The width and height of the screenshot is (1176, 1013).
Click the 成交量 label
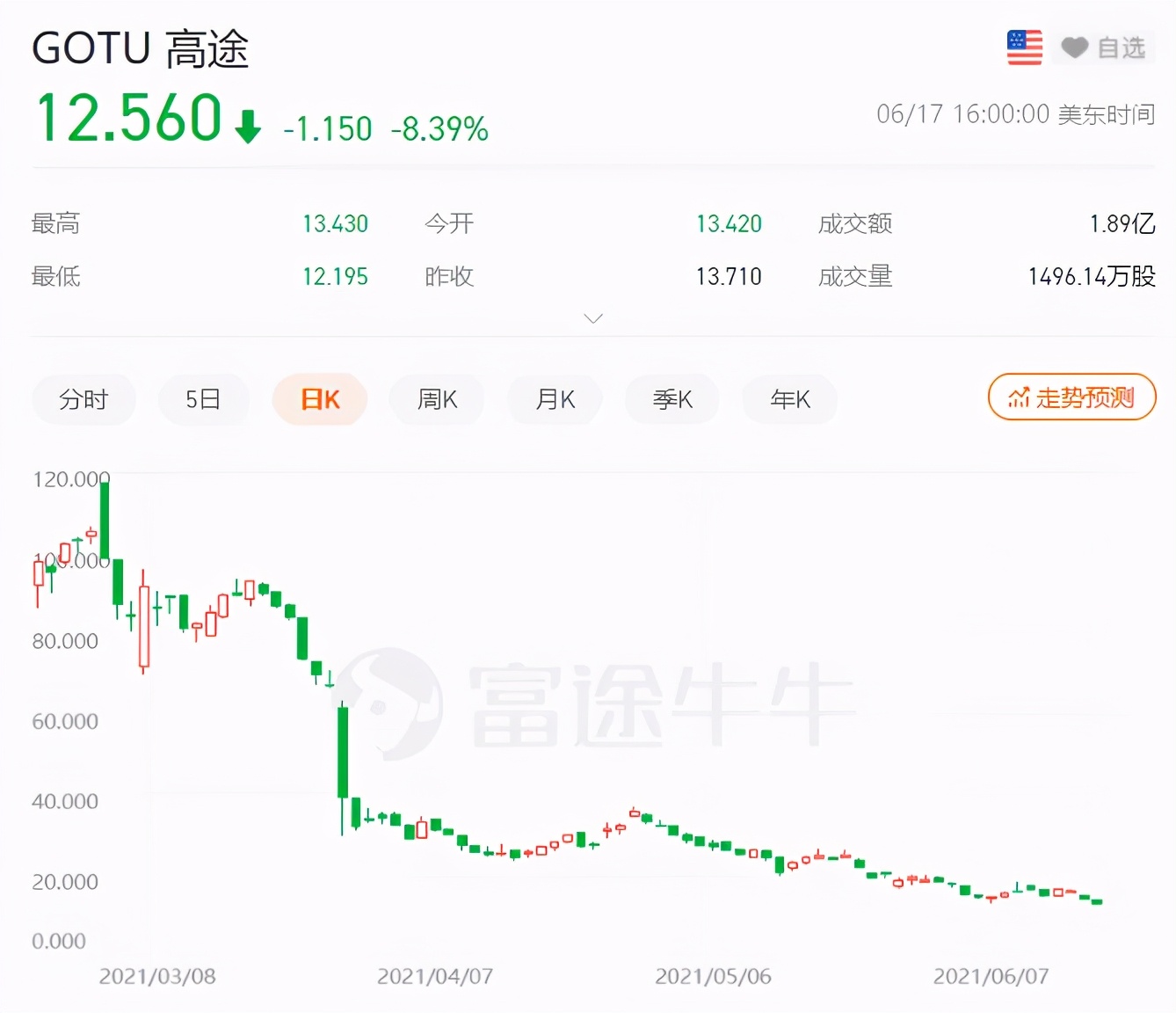click(855, 277)
